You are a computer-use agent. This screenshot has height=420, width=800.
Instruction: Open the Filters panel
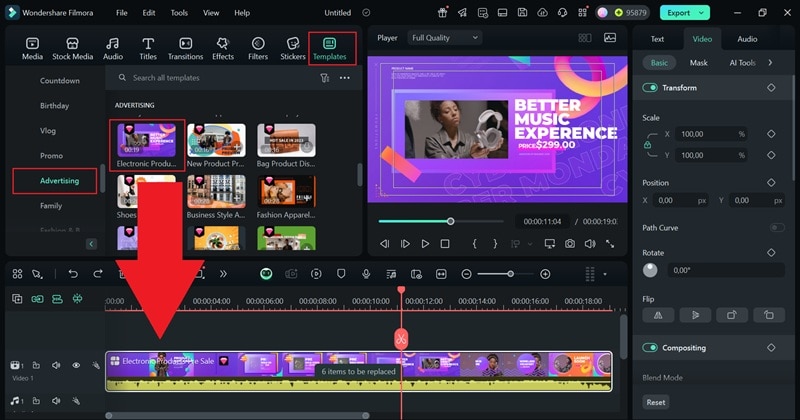coord(258,49)
